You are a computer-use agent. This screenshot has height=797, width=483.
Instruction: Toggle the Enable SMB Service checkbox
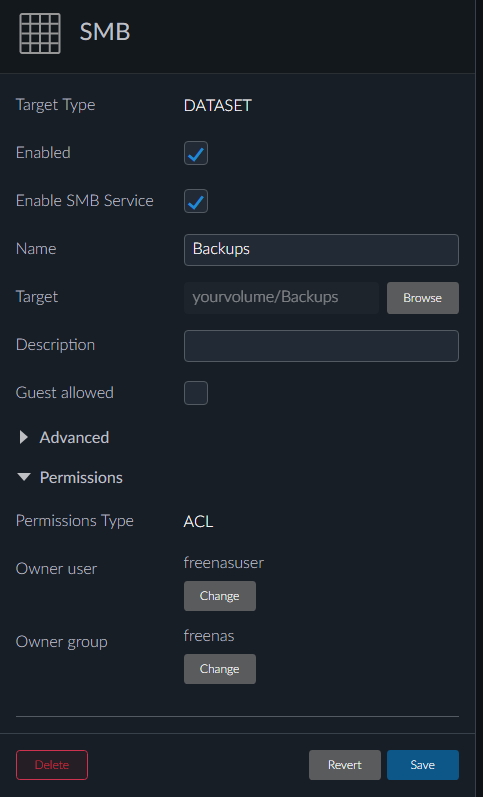(x=196, y=201)
